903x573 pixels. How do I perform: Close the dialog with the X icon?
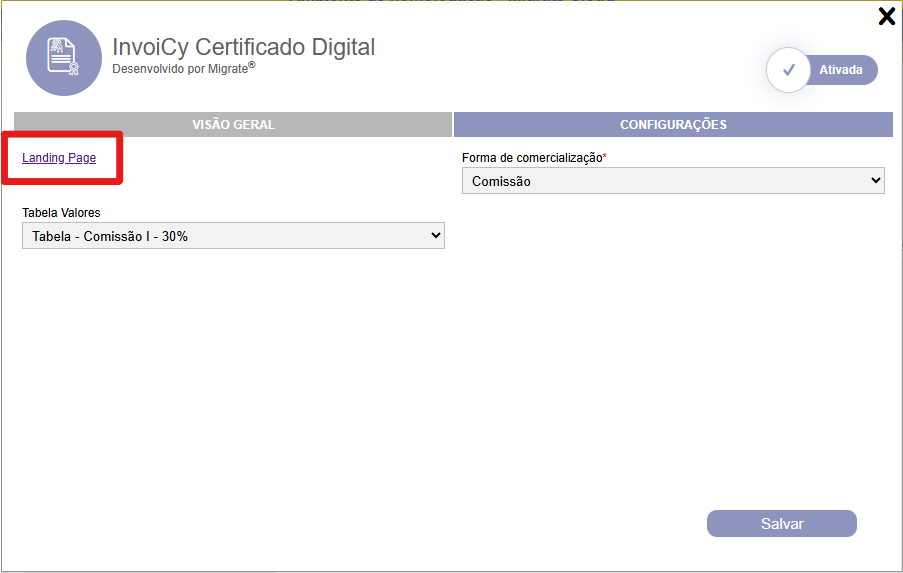coord(886,15)
